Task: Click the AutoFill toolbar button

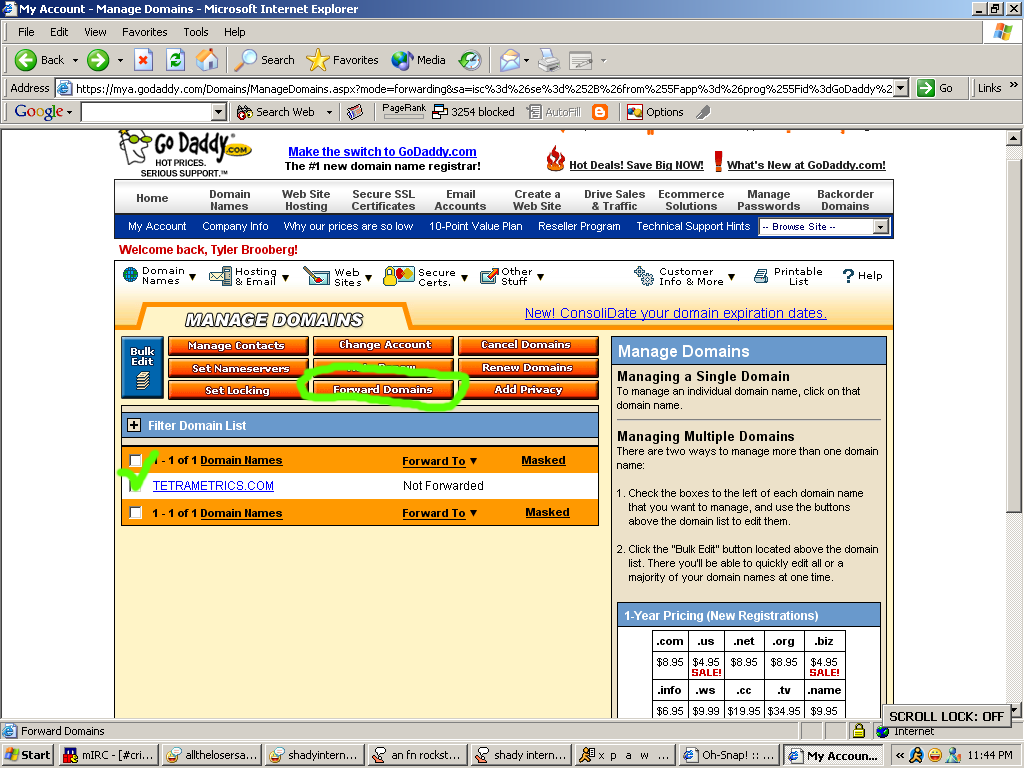Action: coord(554,112)
